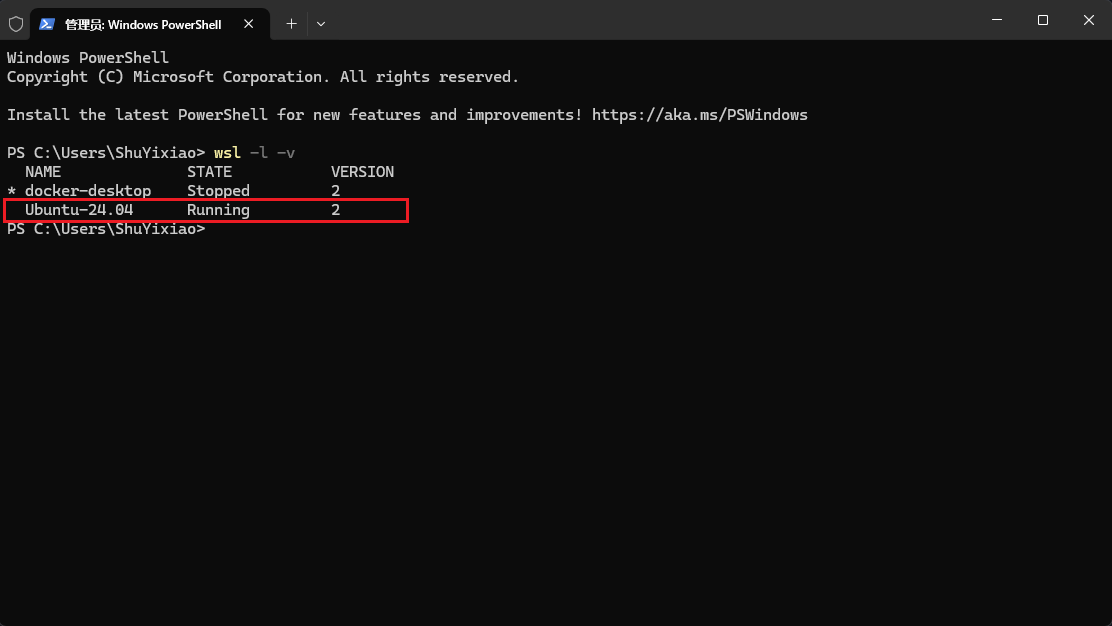This screenshot has width=1112, height=626.
Task: Expand the new tab profile dropdown
Action: tap(321, 24)
